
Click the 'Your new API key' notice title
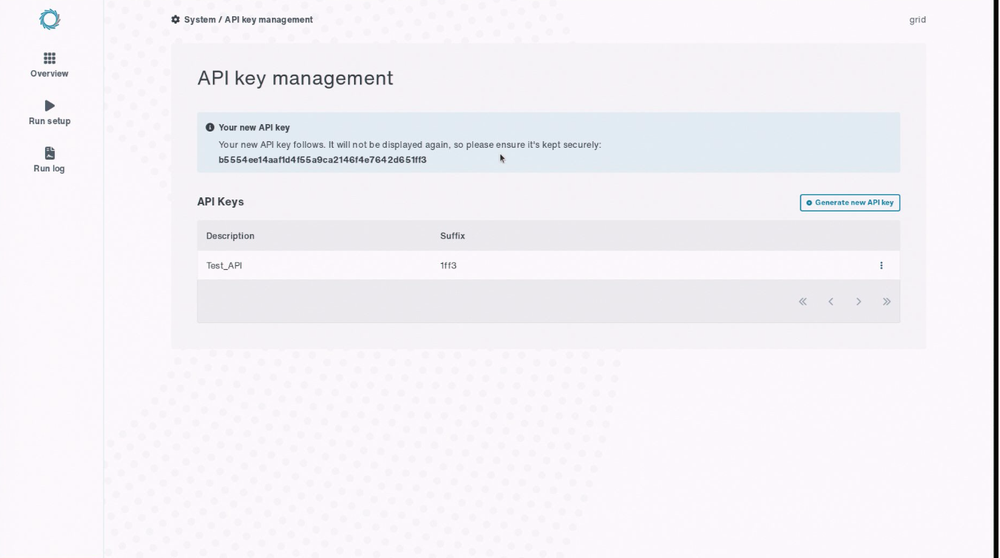[x=254, y=128]
